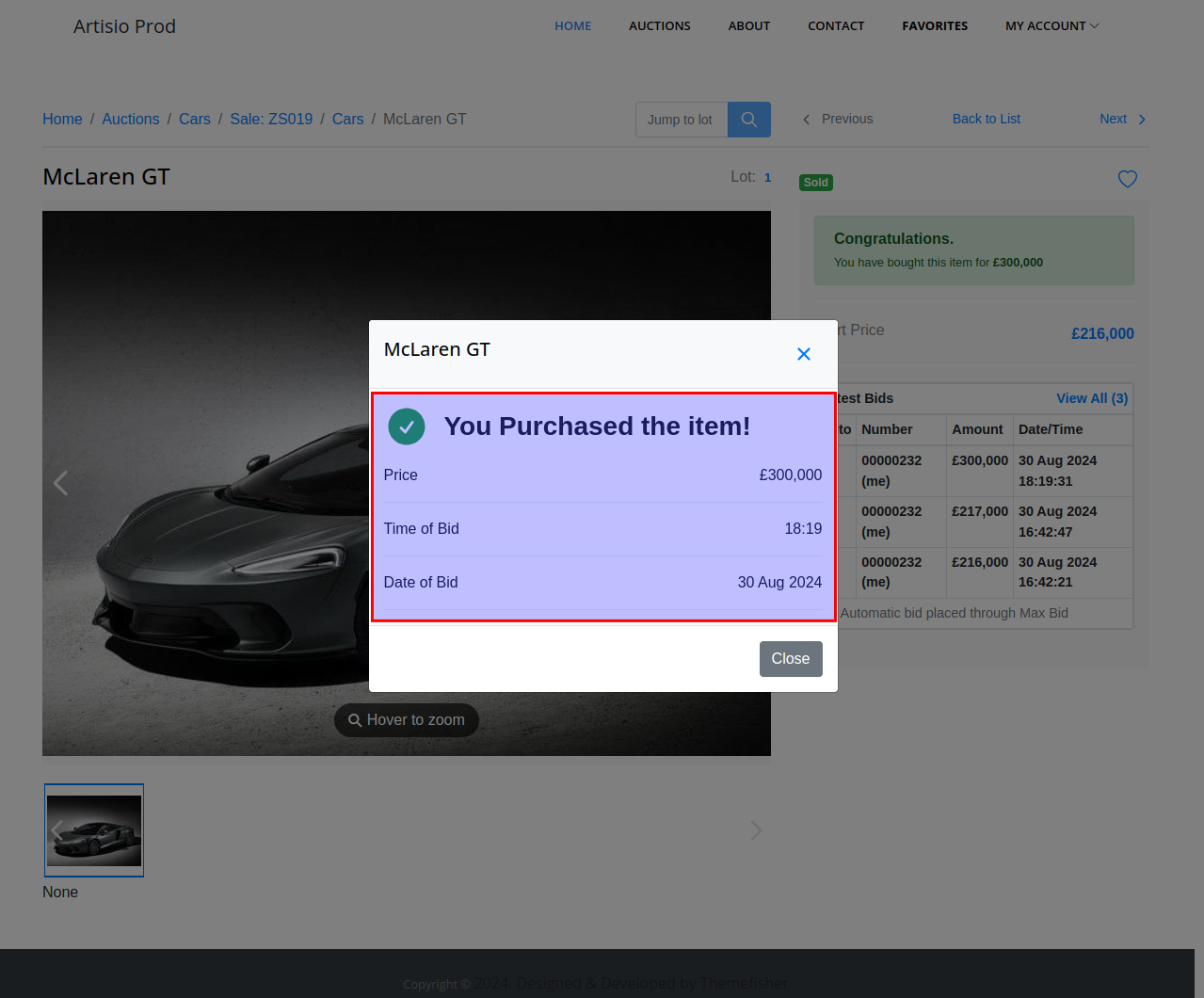Go to Favorites in the navigation bar

tap(934, 26)
